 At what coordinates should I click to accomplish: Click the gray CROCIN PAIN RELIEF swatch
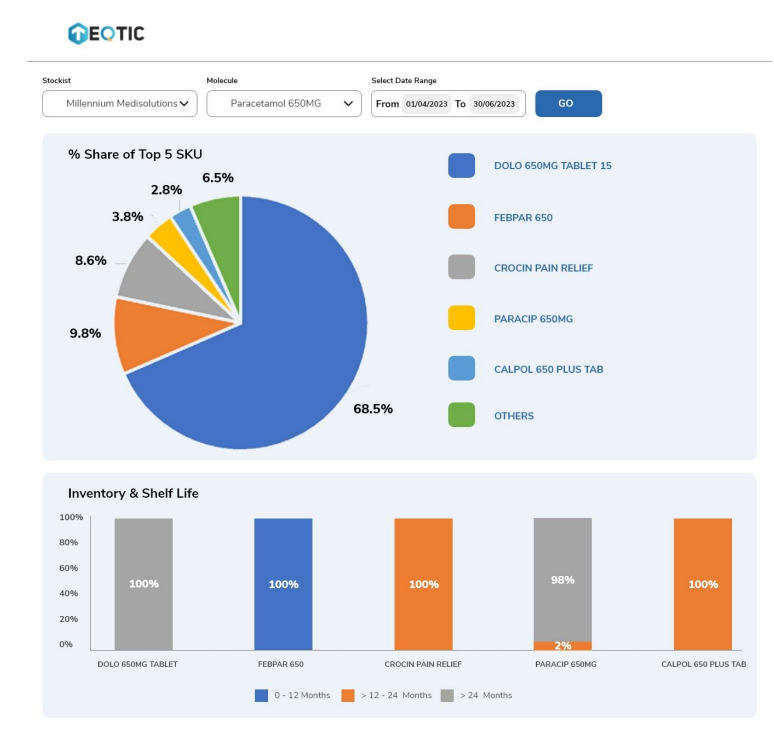point(461,268)
